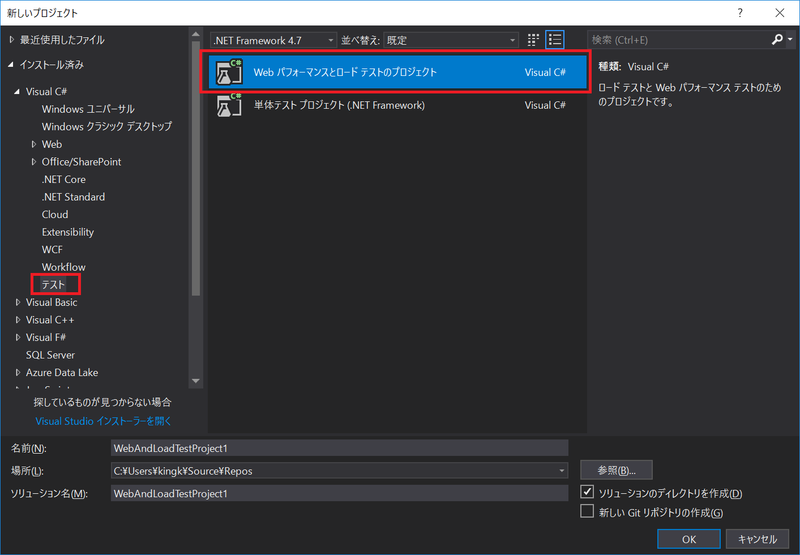This screenshot has width=800, height=555.
Task: Click the 単体テスト プロジェクト template icon
Action: point(229,105)
